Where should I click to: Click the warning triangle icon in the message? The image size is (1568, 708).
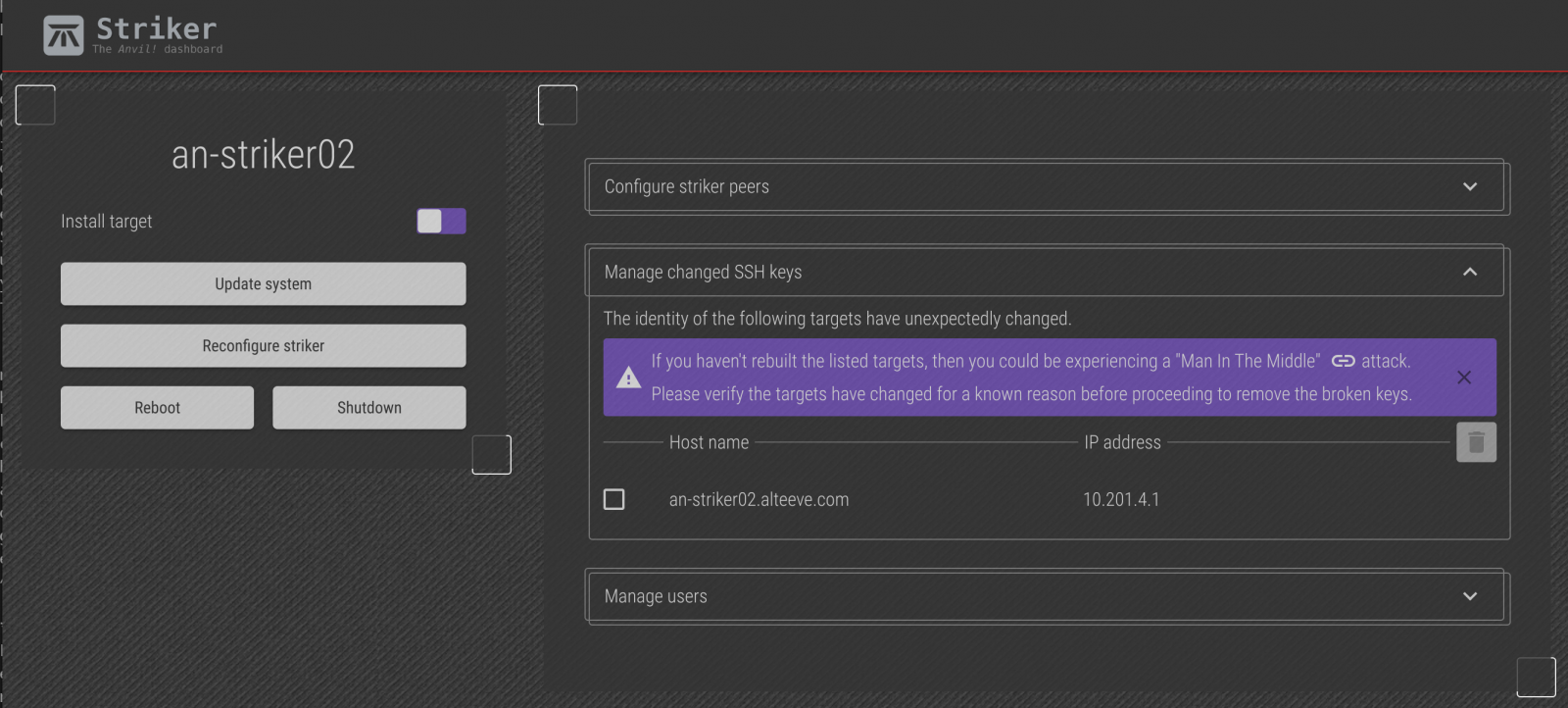click(628, 378)
